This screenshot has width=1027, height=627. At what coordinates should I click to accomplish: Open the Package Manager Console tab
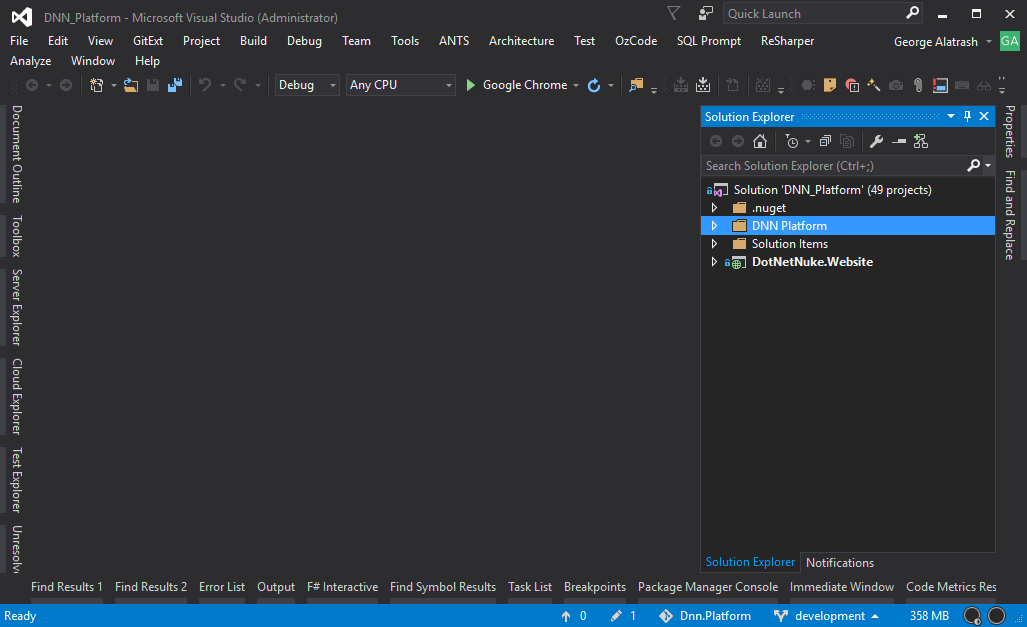(x=708, y=587)
